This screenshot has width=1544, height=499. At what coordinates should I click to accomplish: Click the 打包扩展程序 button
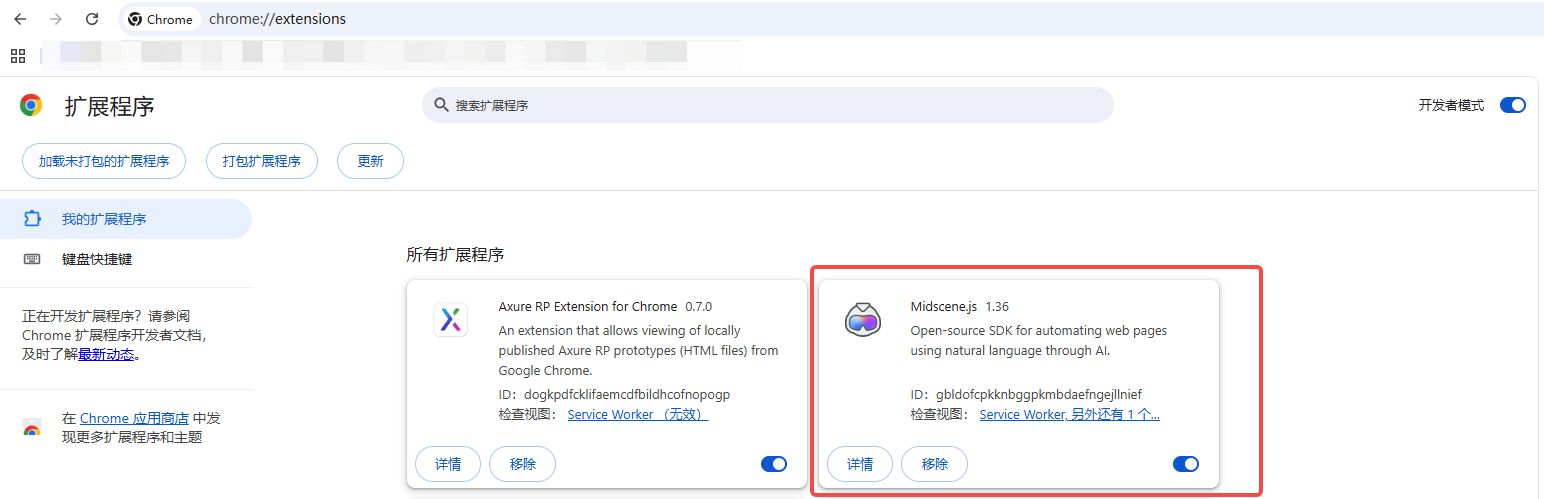tap(262, 161)
